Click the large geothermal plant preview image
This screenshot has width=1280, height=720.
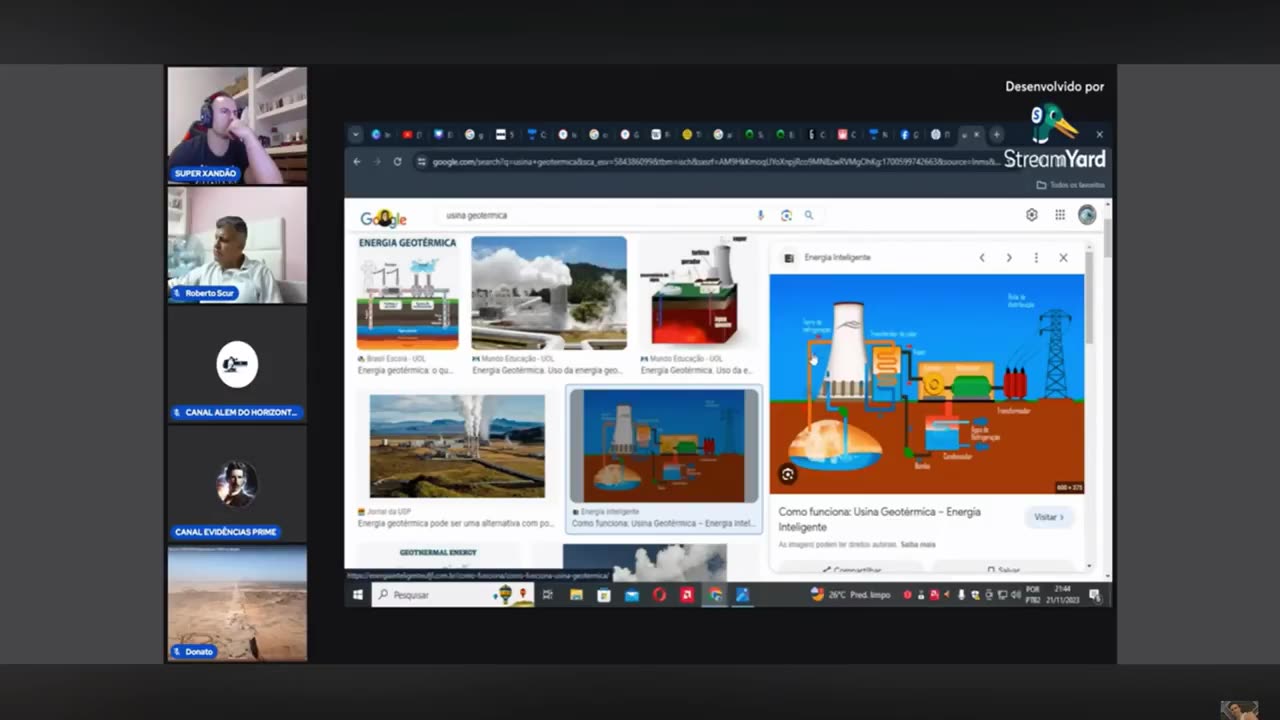pos(927,384)
